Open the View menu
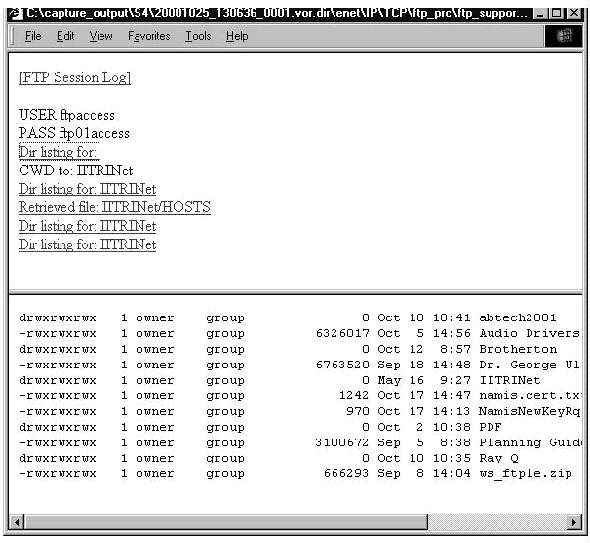590x543 pixels. tap(101, 36)
